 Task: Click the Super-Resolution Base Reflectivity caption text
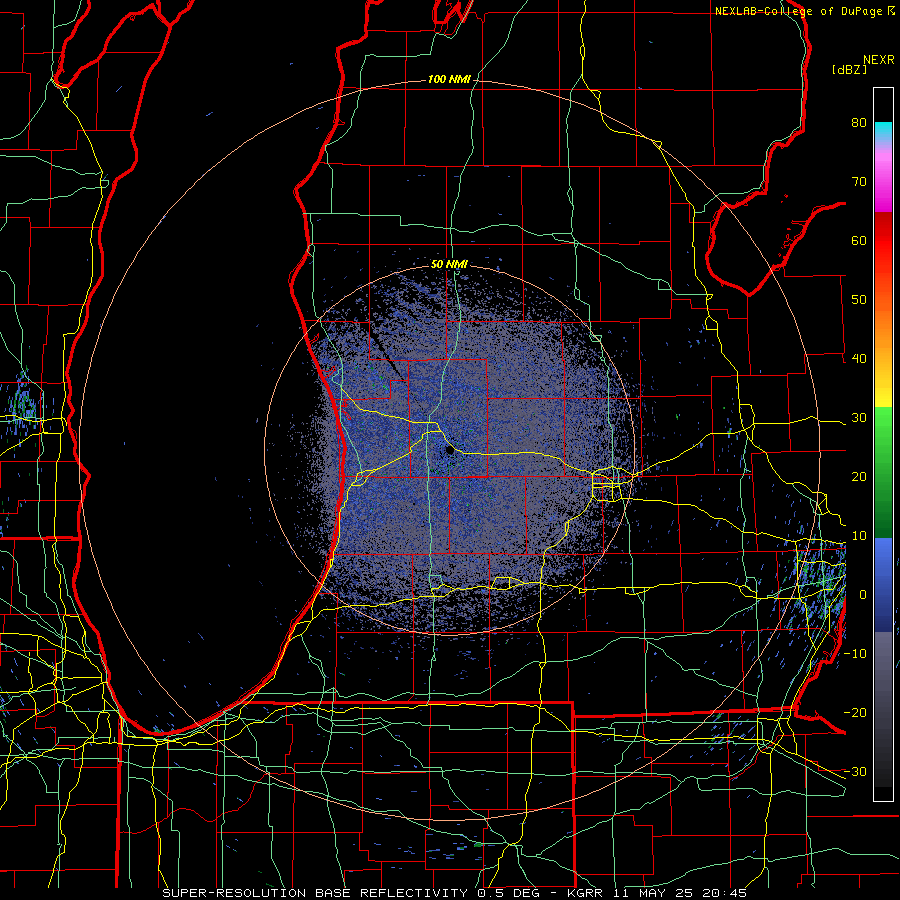(x=455, y=893)
